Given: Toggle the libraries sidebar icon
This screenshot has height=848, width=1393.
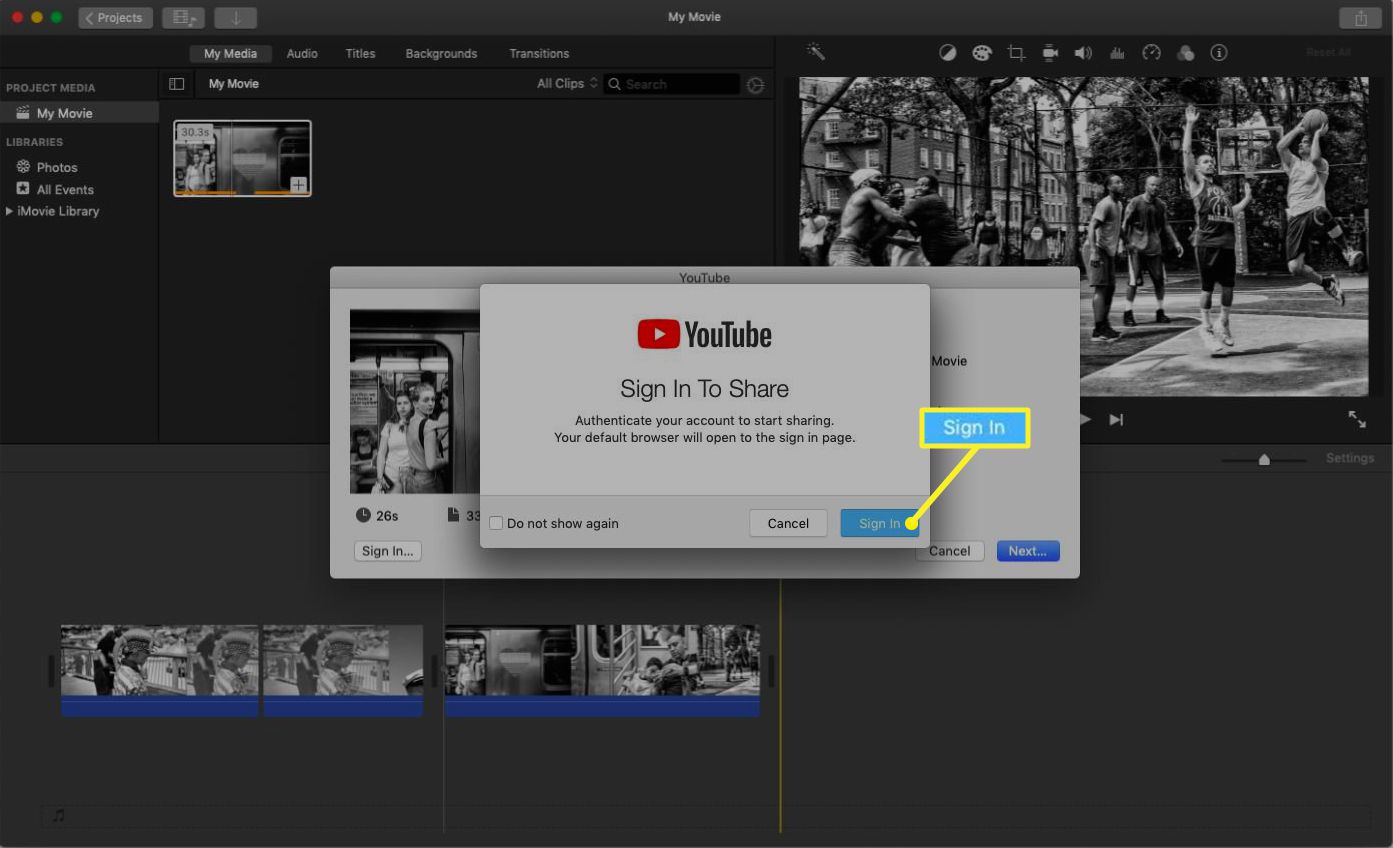Looking at the screenshot, I should click(x=177, y=84).
